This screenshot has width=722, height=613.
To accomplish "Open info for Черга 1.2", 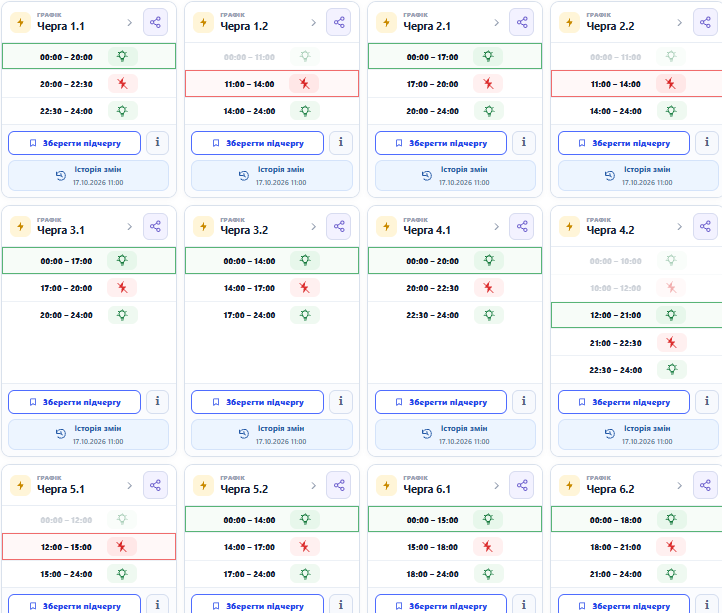I will tap(341, 143).
